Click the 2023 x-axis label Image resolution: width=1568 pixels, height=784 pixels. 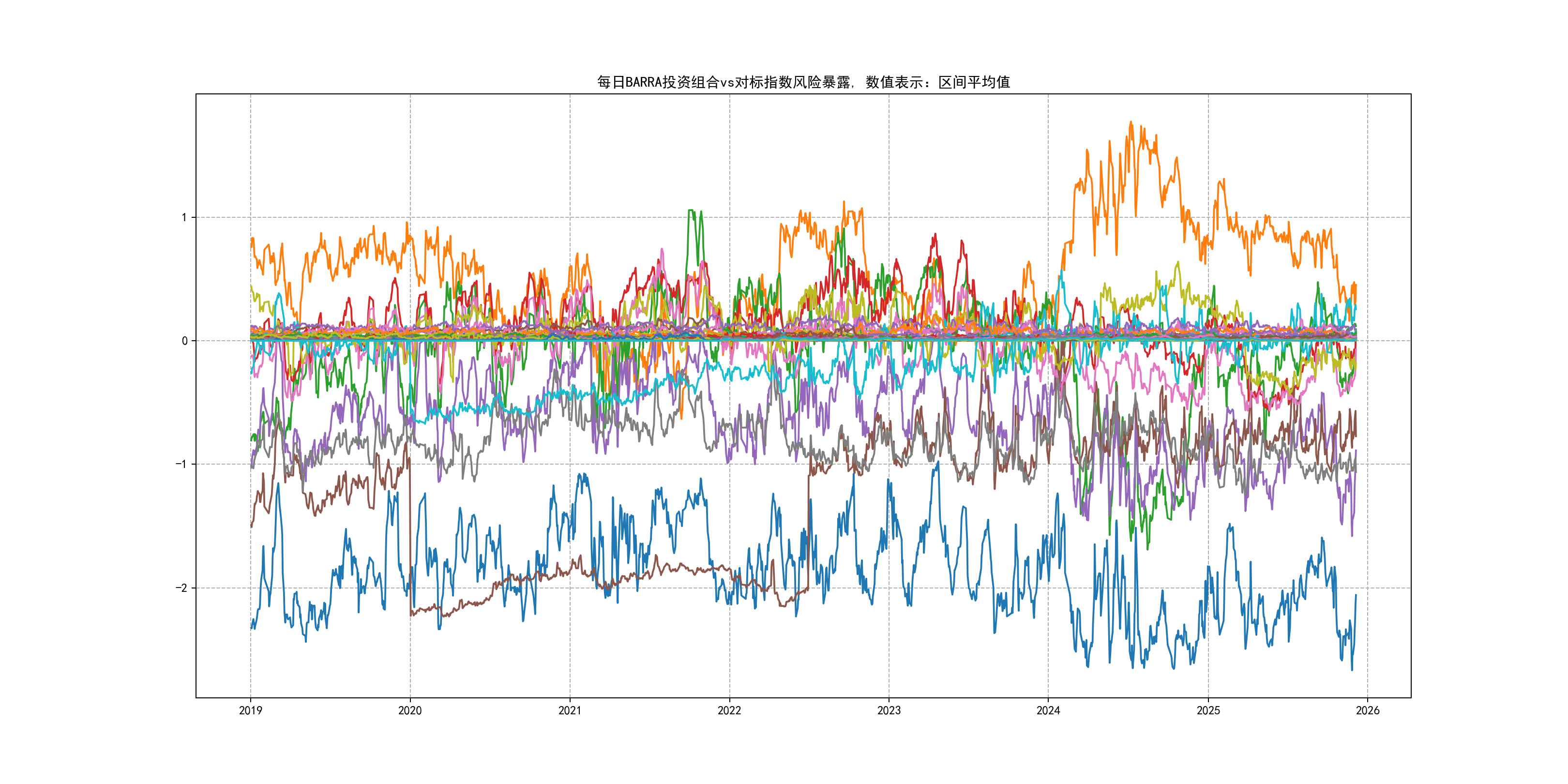889,710
